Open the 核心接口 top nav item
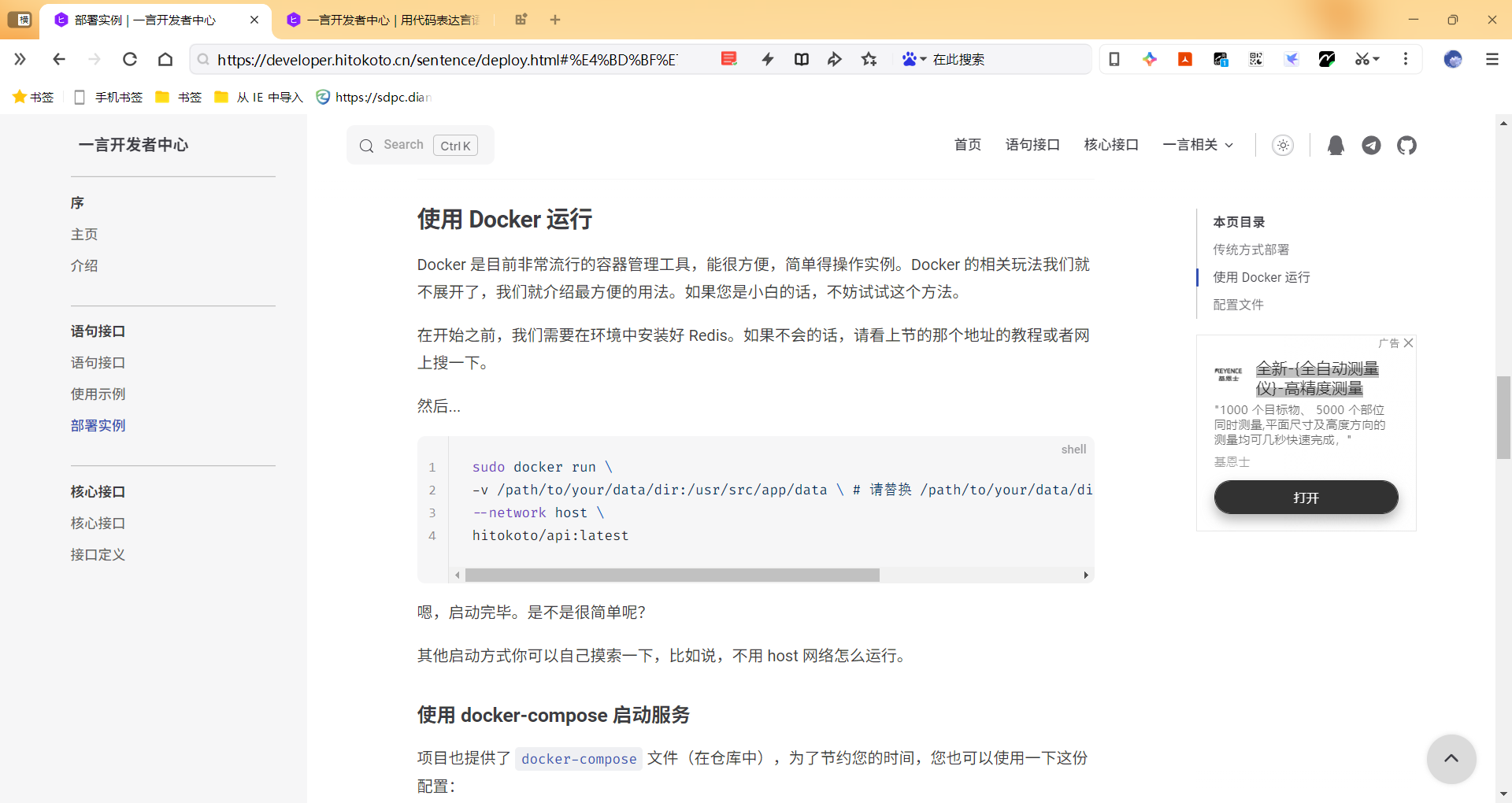This screenshot has width=1512, height=803. coord(1111,145)
